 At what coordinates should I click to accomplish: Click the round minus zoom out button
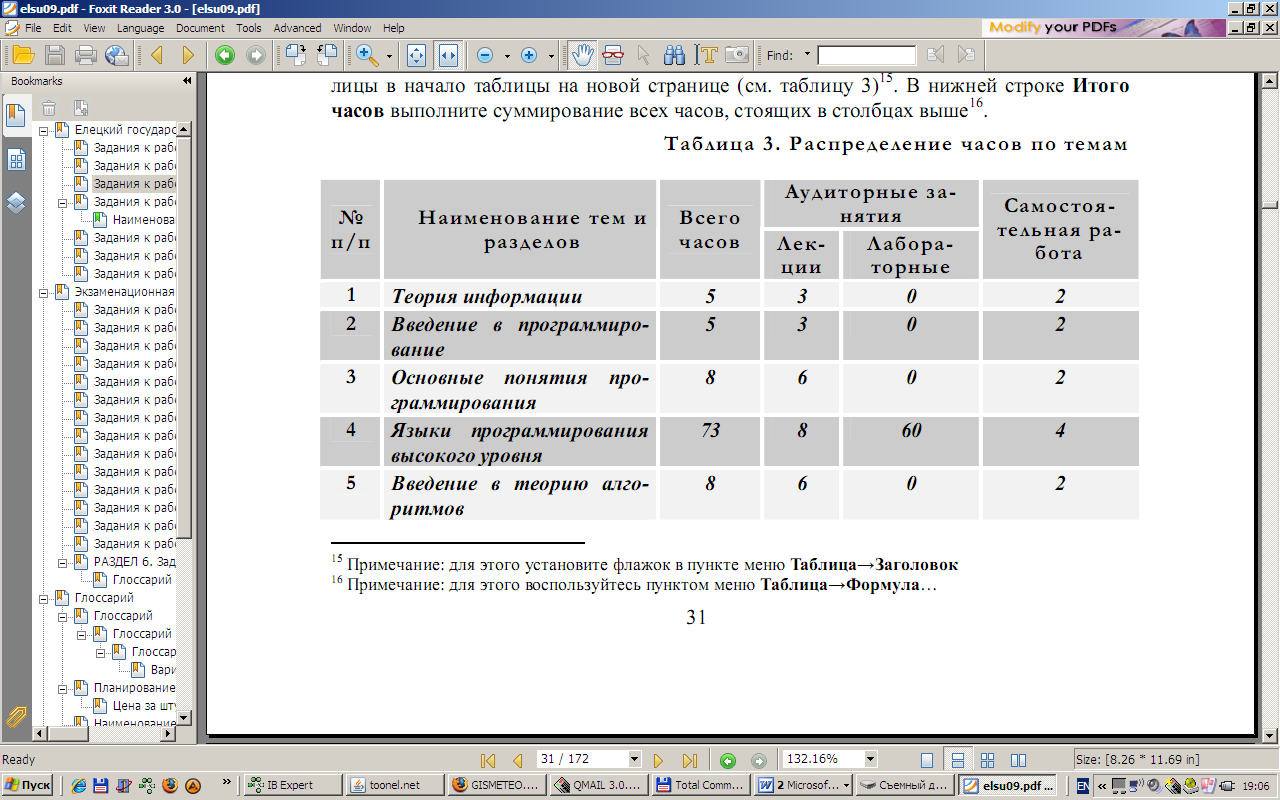point(485,55)
